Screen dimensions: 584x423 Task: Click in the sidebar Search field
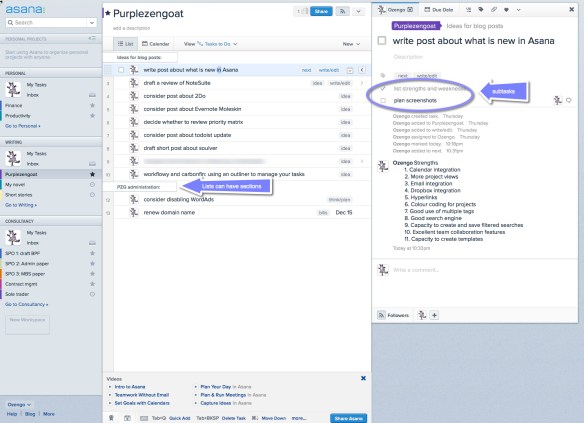47,23
